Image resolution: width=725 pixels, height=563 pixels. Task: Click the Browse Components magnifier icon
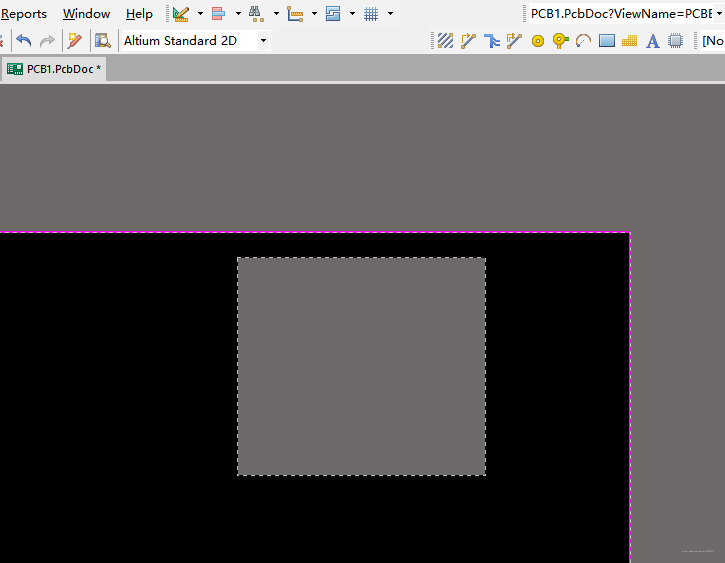point(103,41)
